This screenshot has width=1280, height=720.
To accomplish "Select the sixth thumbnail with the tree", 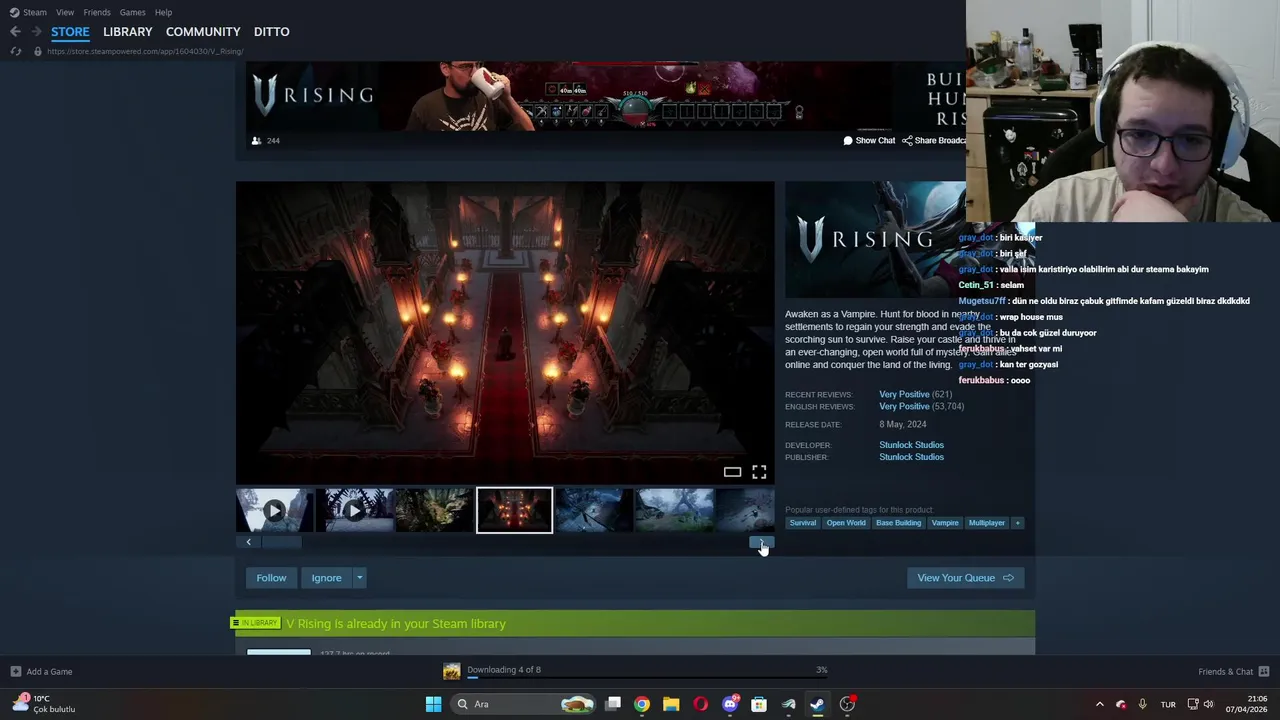I will (x=675, y=510).
